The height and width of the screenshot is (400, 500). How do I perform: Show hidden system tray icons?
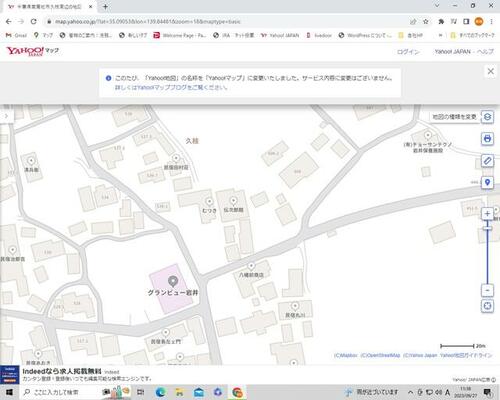(x=410, y=392)
